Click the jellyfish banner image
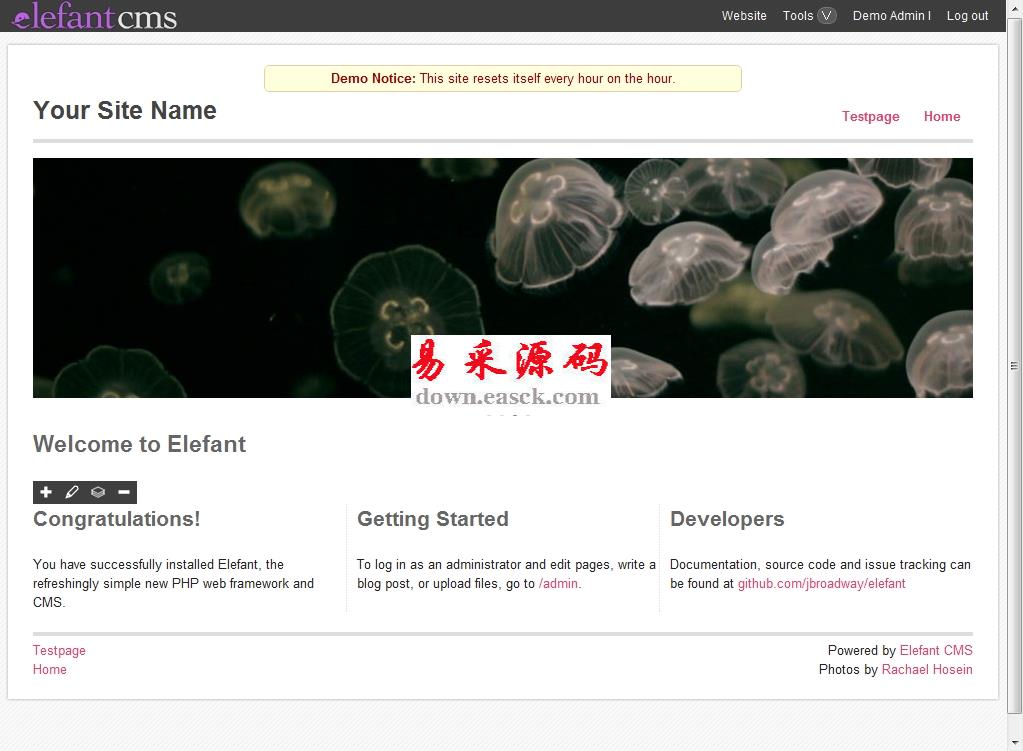This screenshot has width=1023, height=751. (x=502, y=278)
